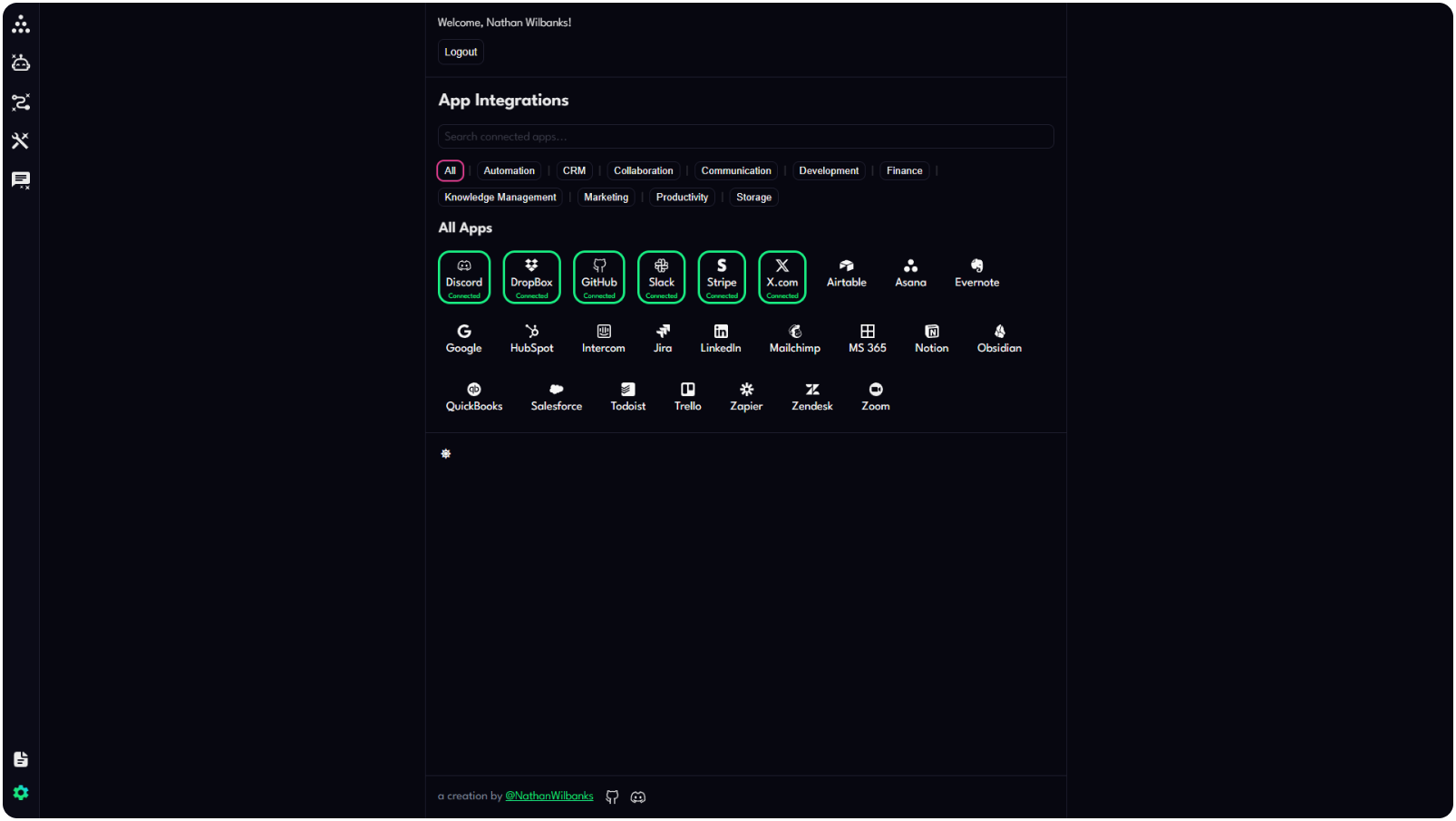This screenshot has height=821, width=1456.
Task: Filter apps by Communication
Action: (736, 170)
